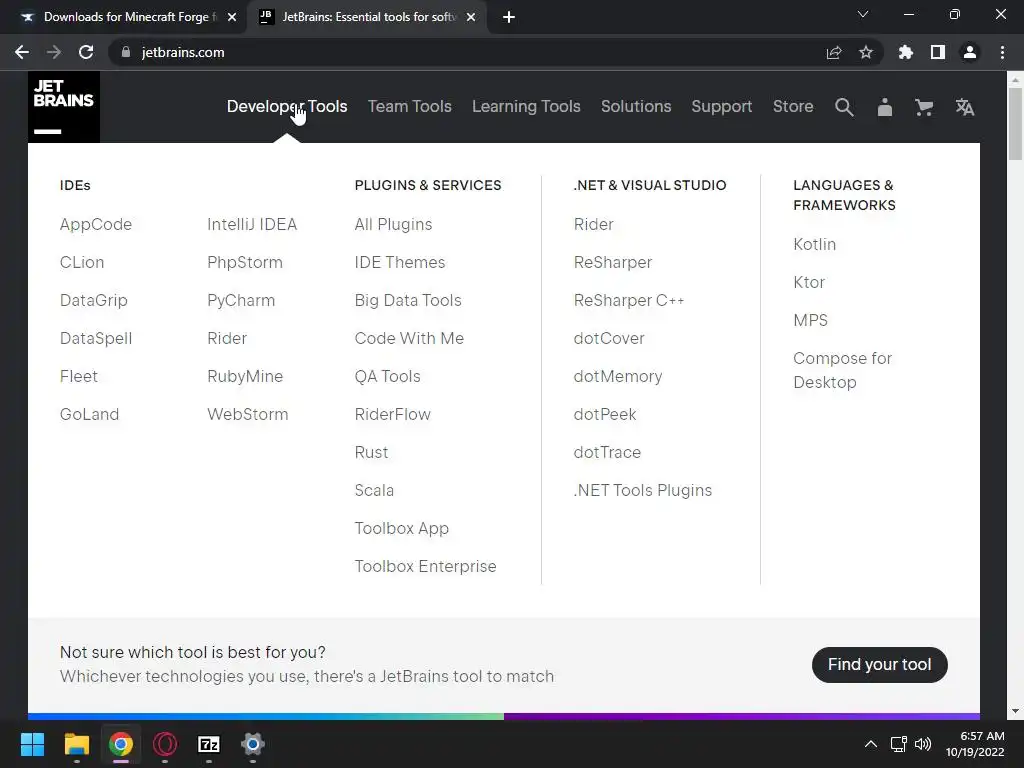1024x768 pixels.
Task: Open the CLion link
Action: (x=82, y=263)
